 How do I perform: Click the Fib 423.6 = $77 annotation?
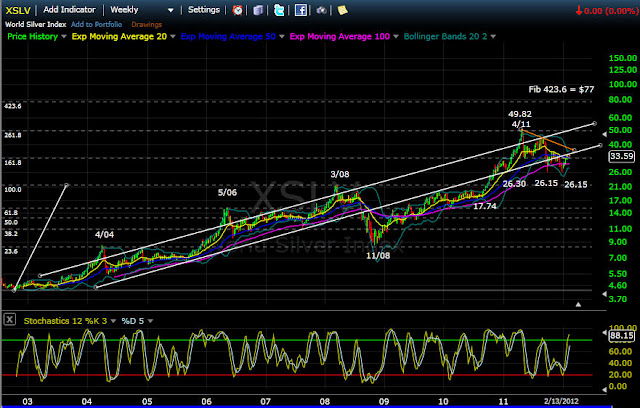click(561, 89)
